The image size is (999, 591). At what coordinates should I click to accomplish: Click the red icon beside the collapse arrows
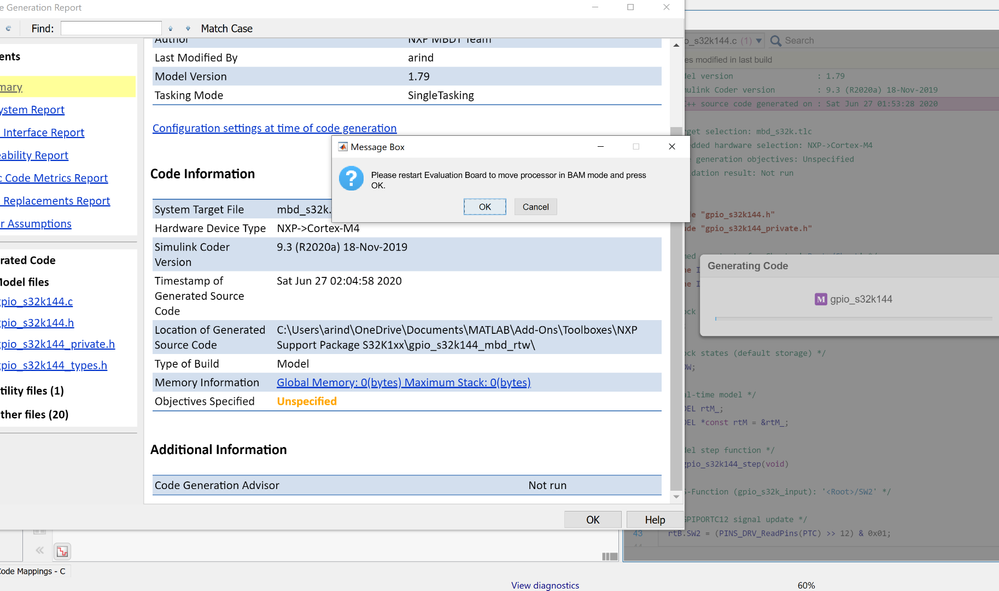62,551
